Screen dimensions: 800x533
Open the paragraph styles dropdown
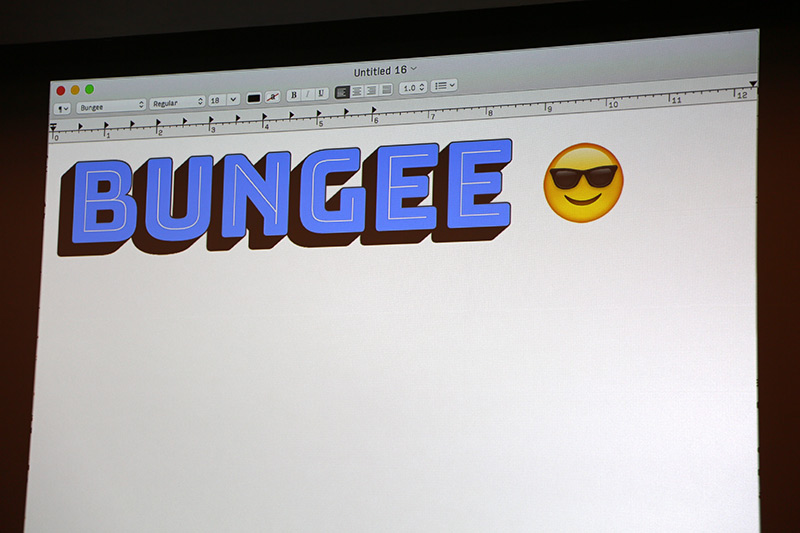pyautogui.click(x=63, y=109)
